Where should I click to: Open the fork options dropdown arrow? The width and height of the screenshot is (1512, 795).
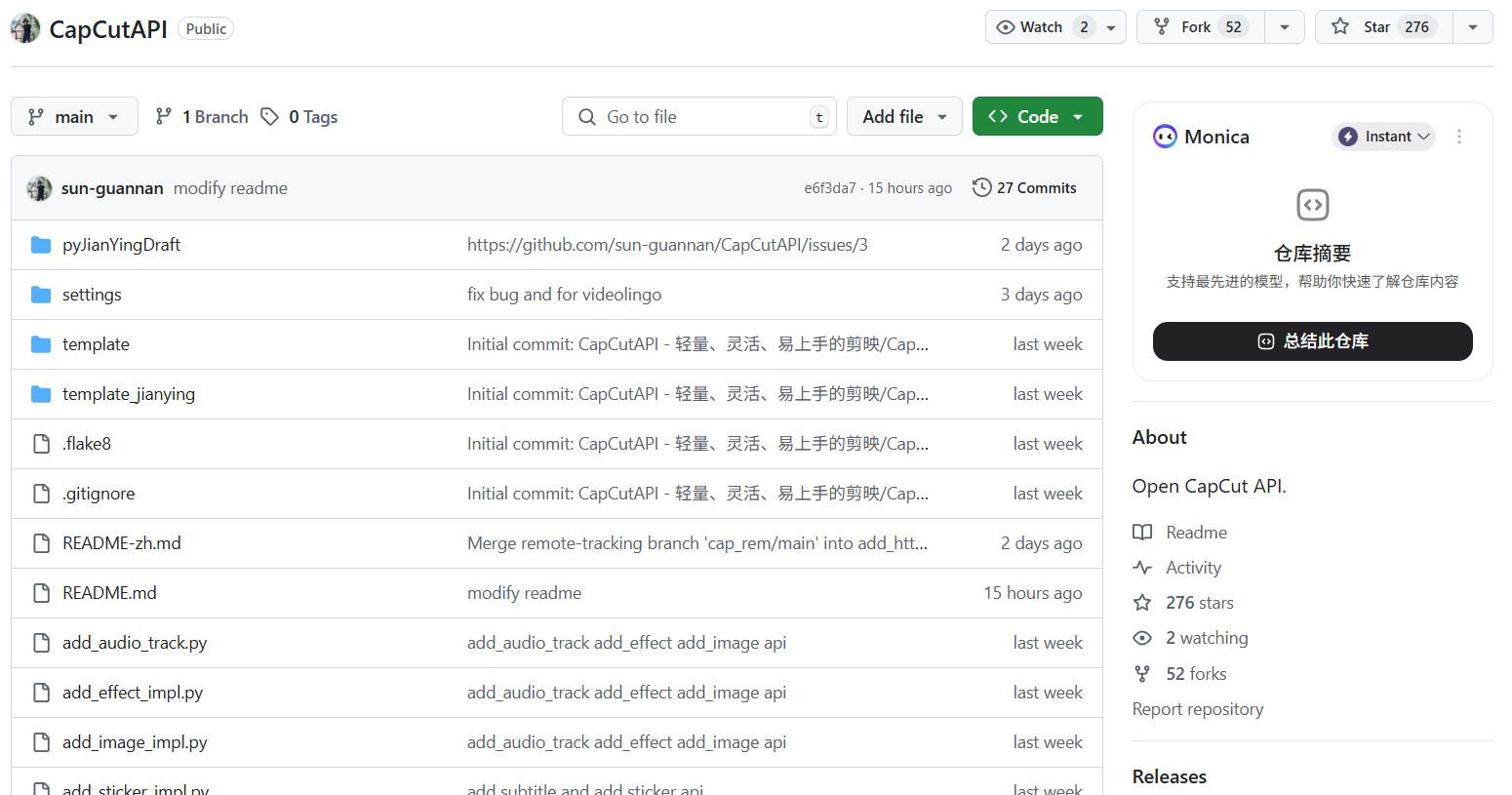(x=1285, y=27)
